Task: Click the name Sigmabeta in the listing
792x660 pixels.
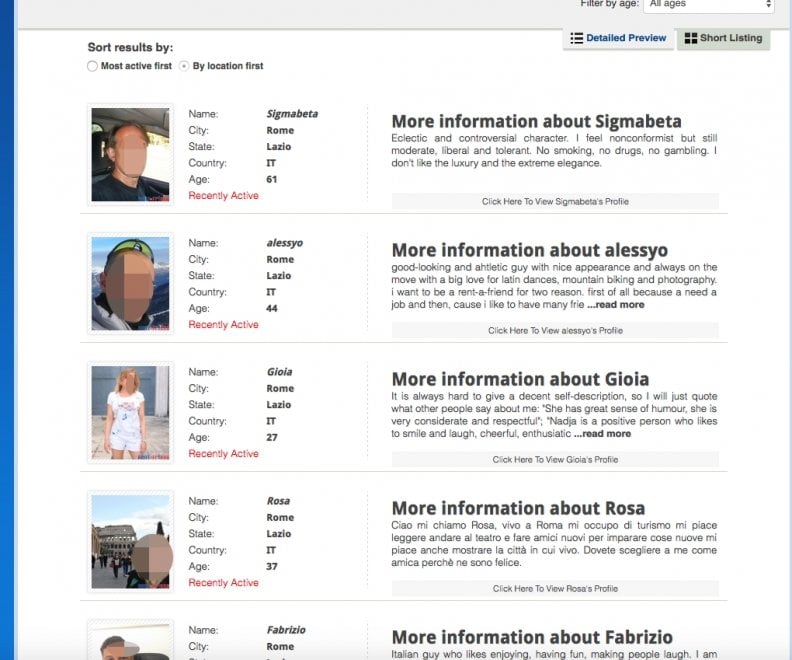Action: tap(292, 114)
